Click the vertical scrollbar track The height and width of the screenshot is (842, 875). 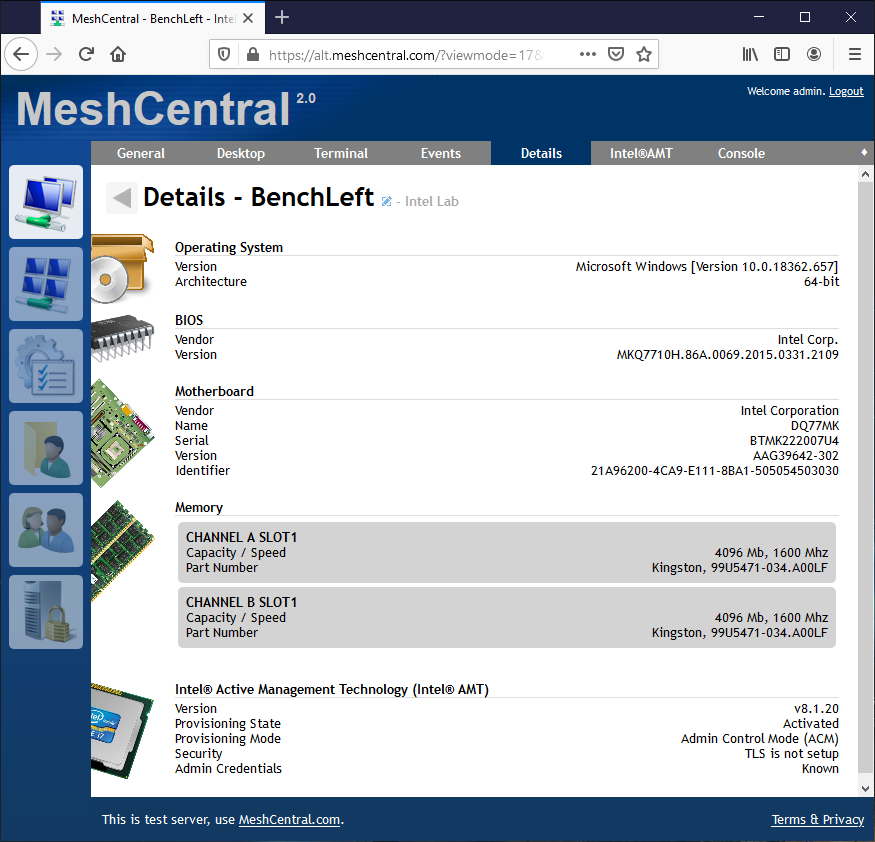(x=865, y=480)
